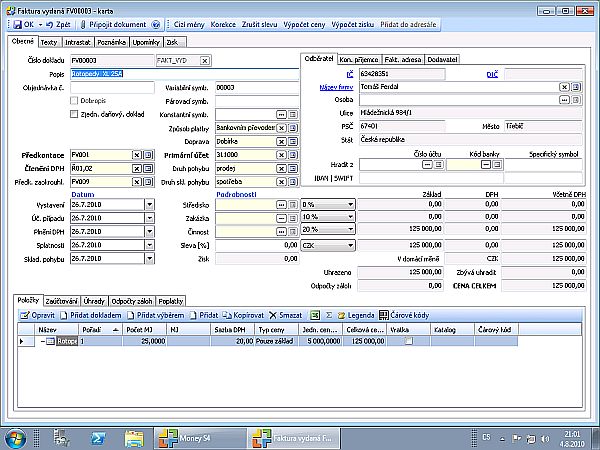The image size is (600, 450).
Task: Click Zrušit slevu in toolbar
Action: pyautogui.click(x=259, y=24)
